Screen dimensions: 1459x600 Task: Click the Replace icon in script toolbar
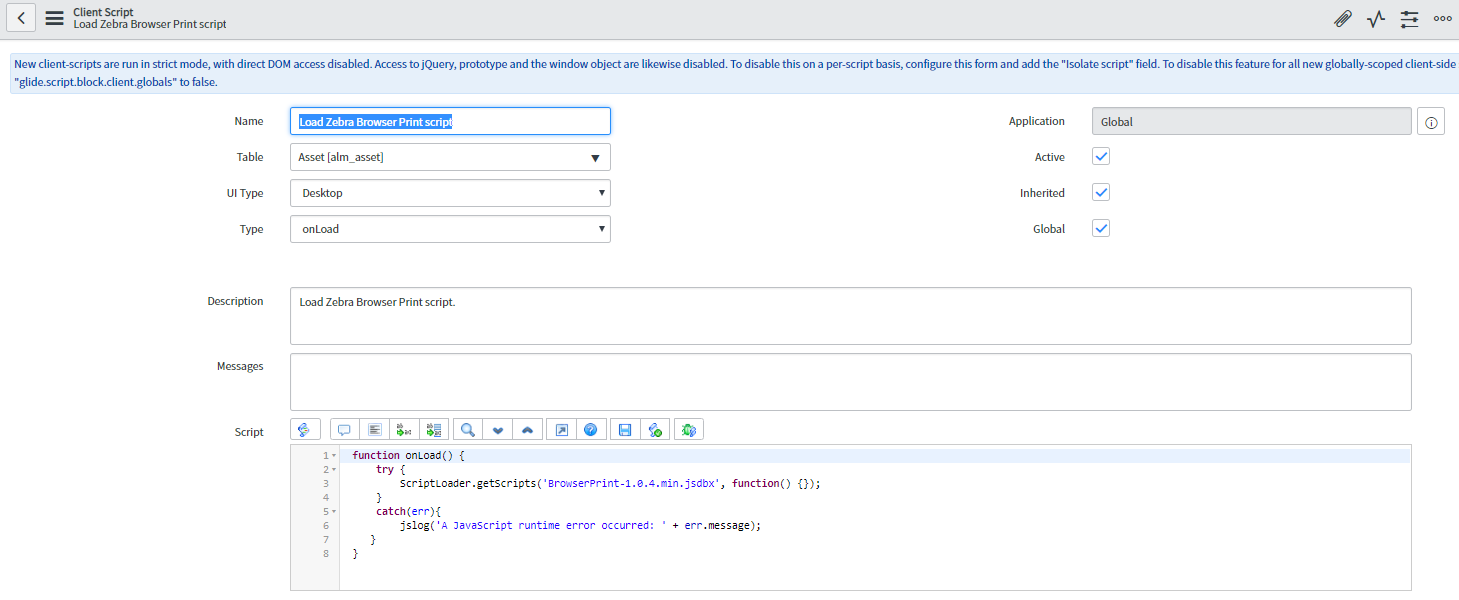404,429
